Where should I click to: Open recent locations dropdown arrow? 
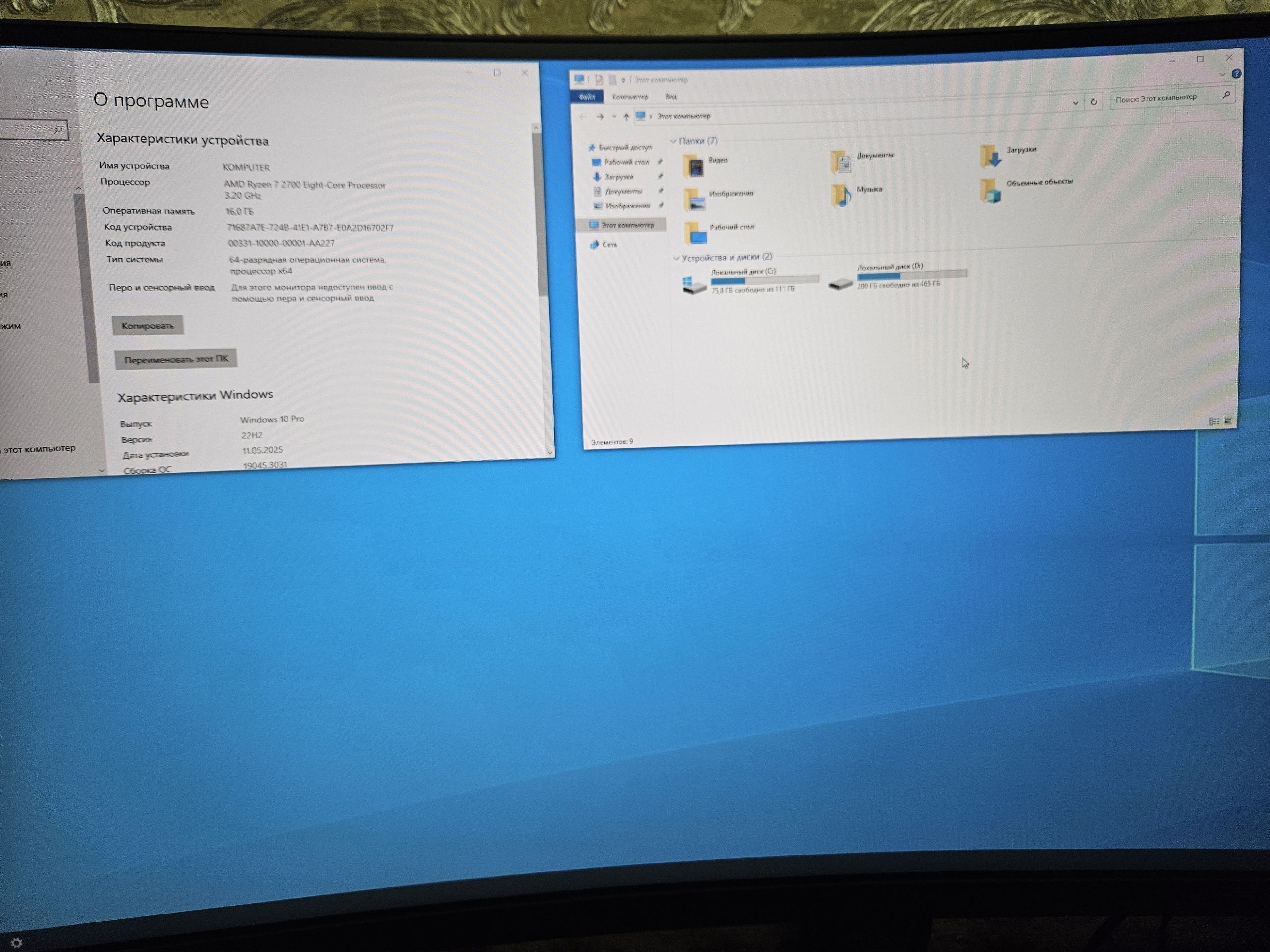tap(614, 117)
